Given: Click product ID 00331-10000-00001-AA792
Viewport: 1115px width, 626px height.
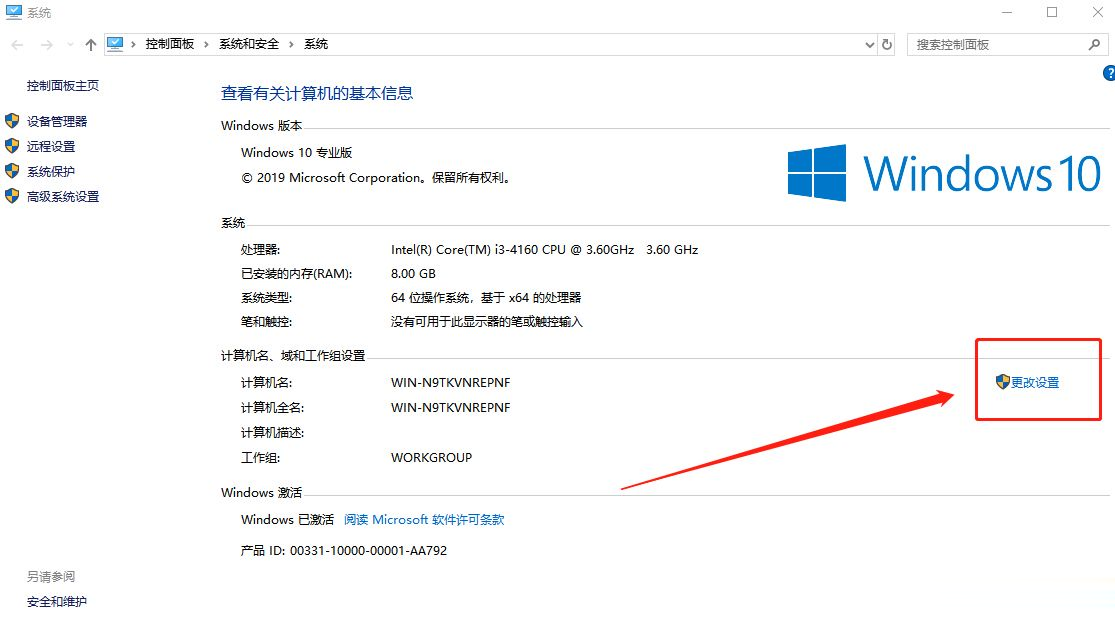Looking at the screenshot, I should 368,551.
